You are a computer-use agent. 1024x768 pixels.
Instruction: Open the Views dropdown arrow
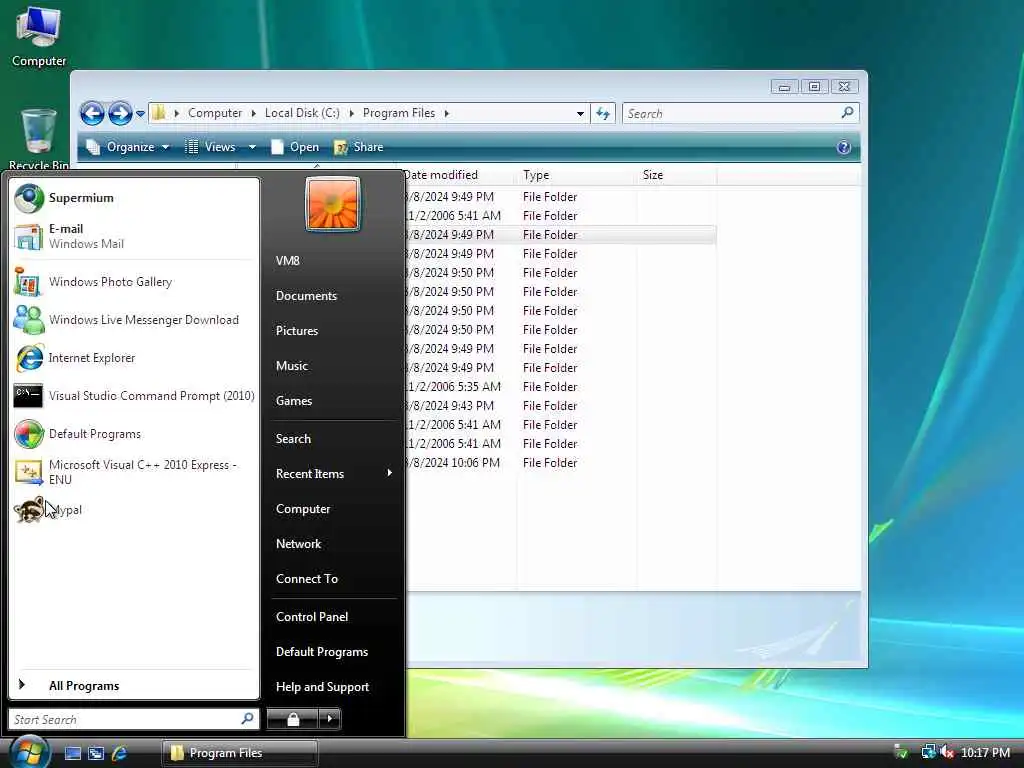pos(252,147)
